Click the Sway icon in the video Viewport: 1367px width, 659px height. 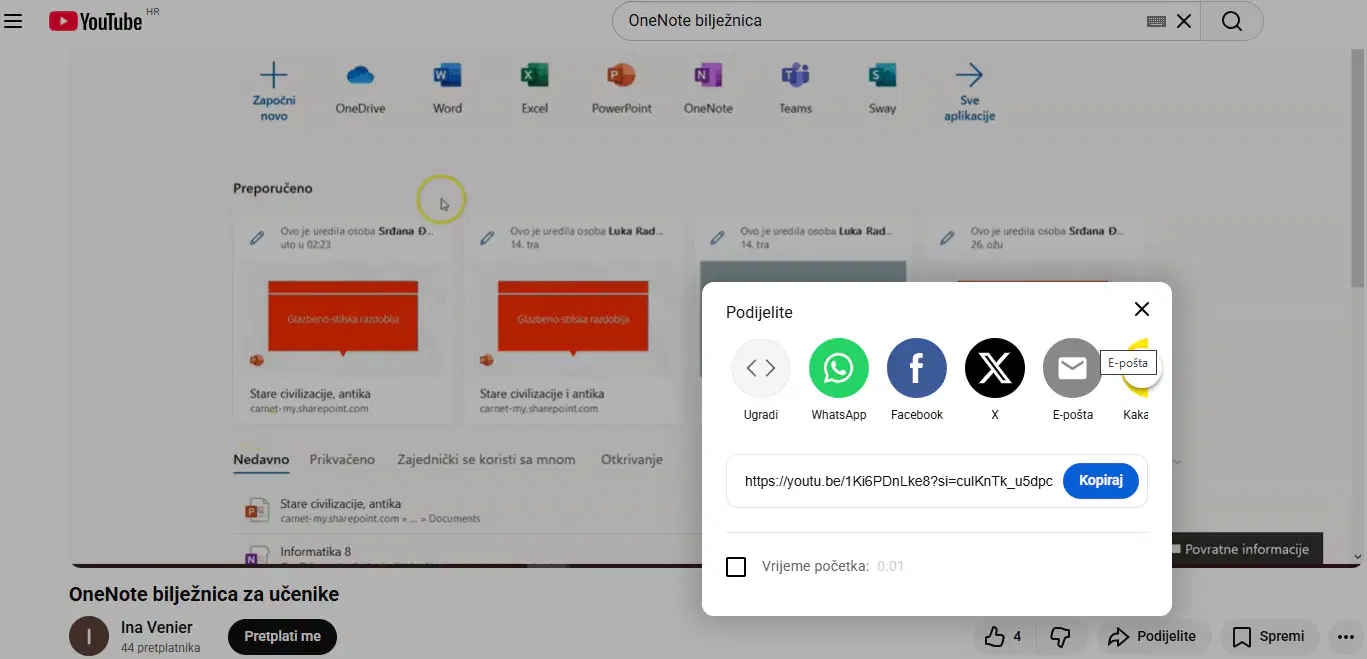pyautogui.click(x=882, y=76)
